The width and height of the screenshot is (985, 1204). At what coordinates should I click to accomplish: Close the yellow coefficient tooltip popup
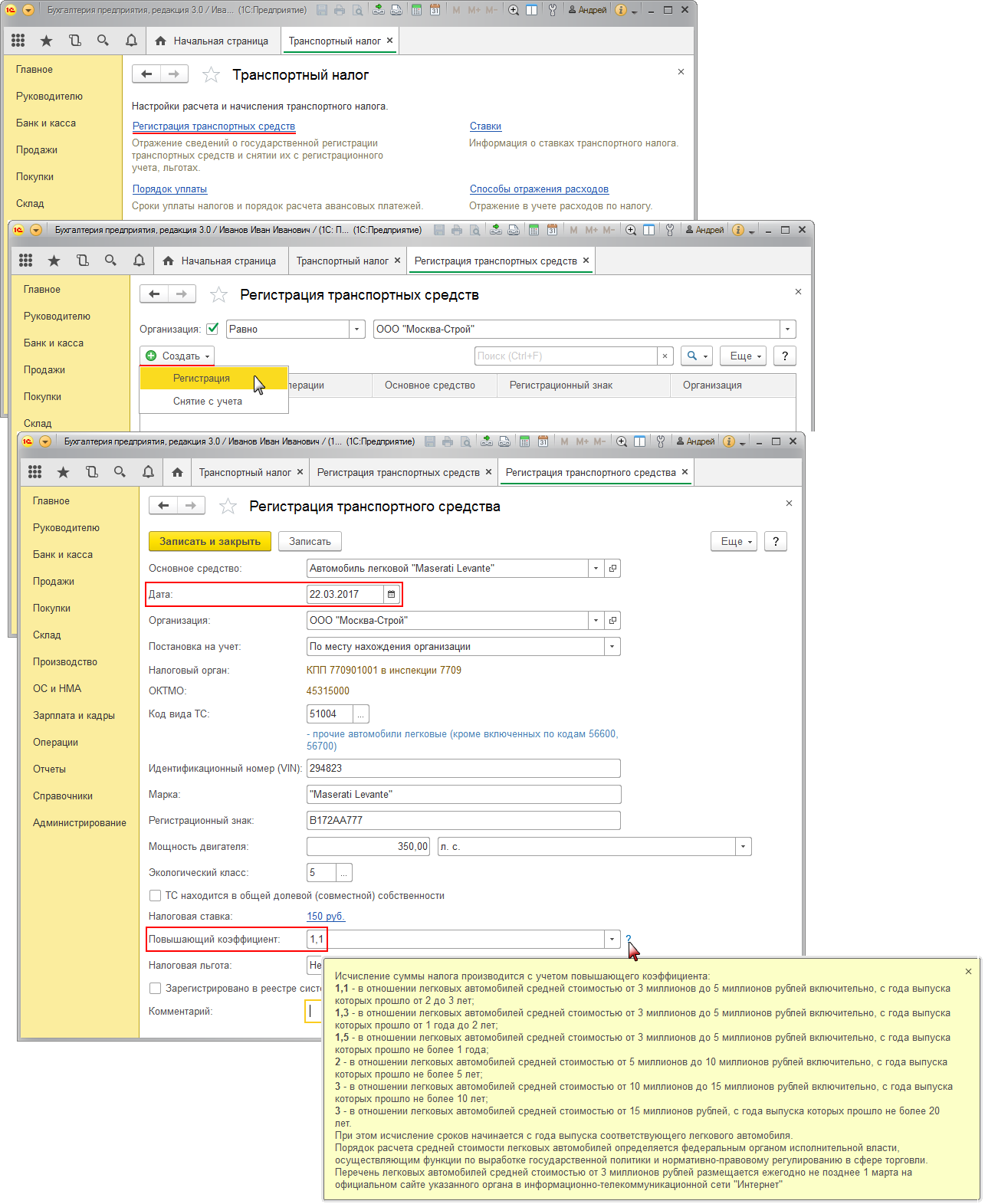[x=968, y=971]
